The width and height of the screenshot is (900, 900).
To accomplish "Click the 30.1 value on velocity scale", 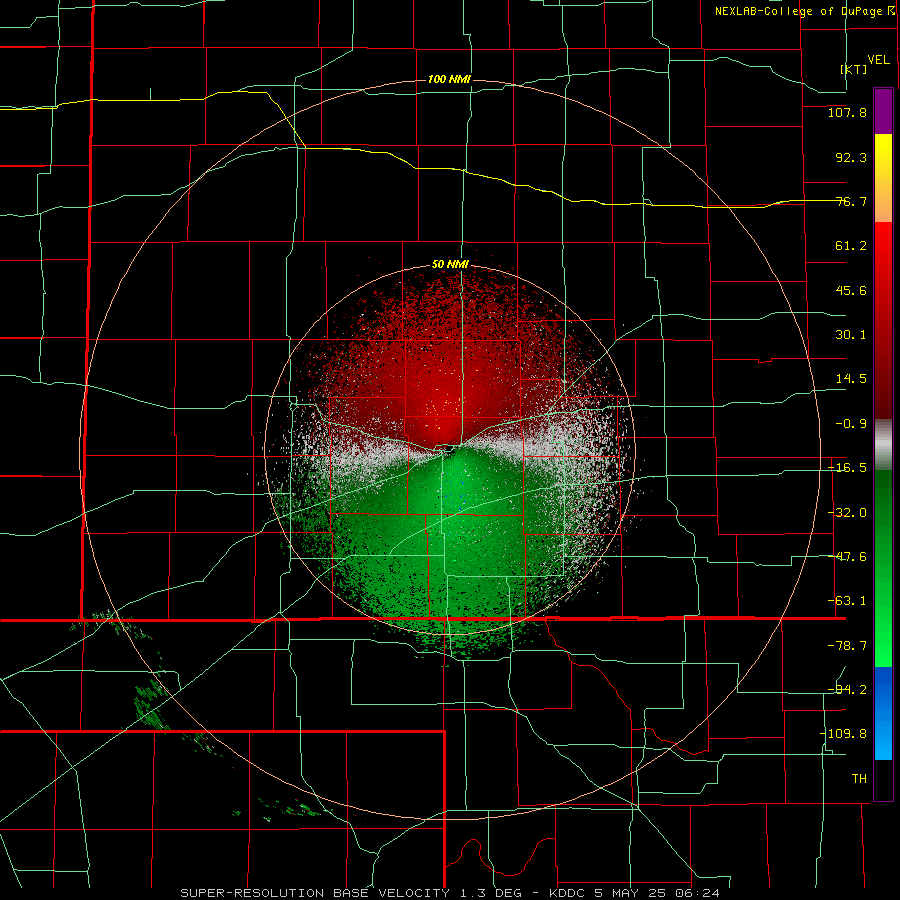I will coord(851,335).
